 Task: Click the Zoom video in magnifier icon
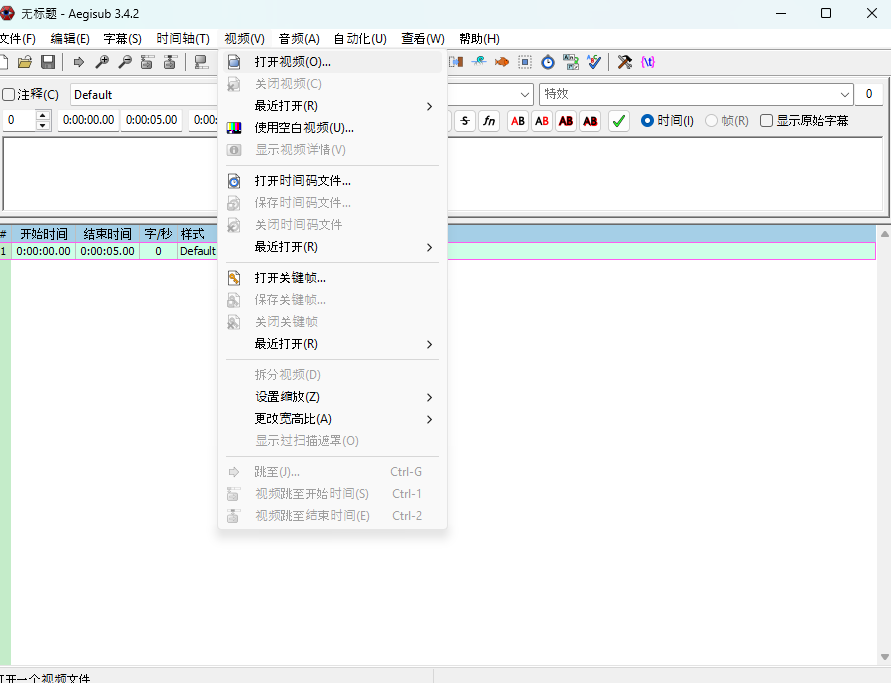point(102,62)
